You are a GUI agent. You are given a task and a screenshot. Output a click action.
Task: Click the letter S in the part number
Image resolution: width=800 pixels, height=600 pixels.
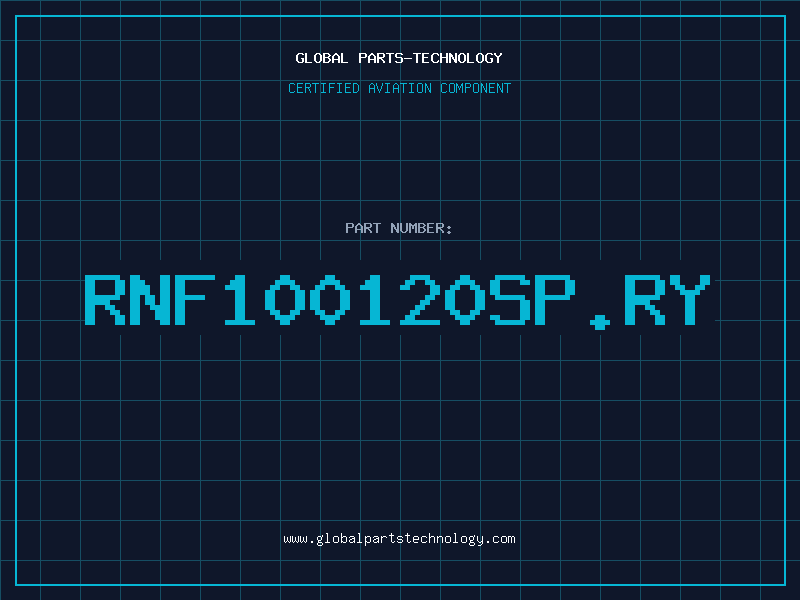(x=510, y=300)
